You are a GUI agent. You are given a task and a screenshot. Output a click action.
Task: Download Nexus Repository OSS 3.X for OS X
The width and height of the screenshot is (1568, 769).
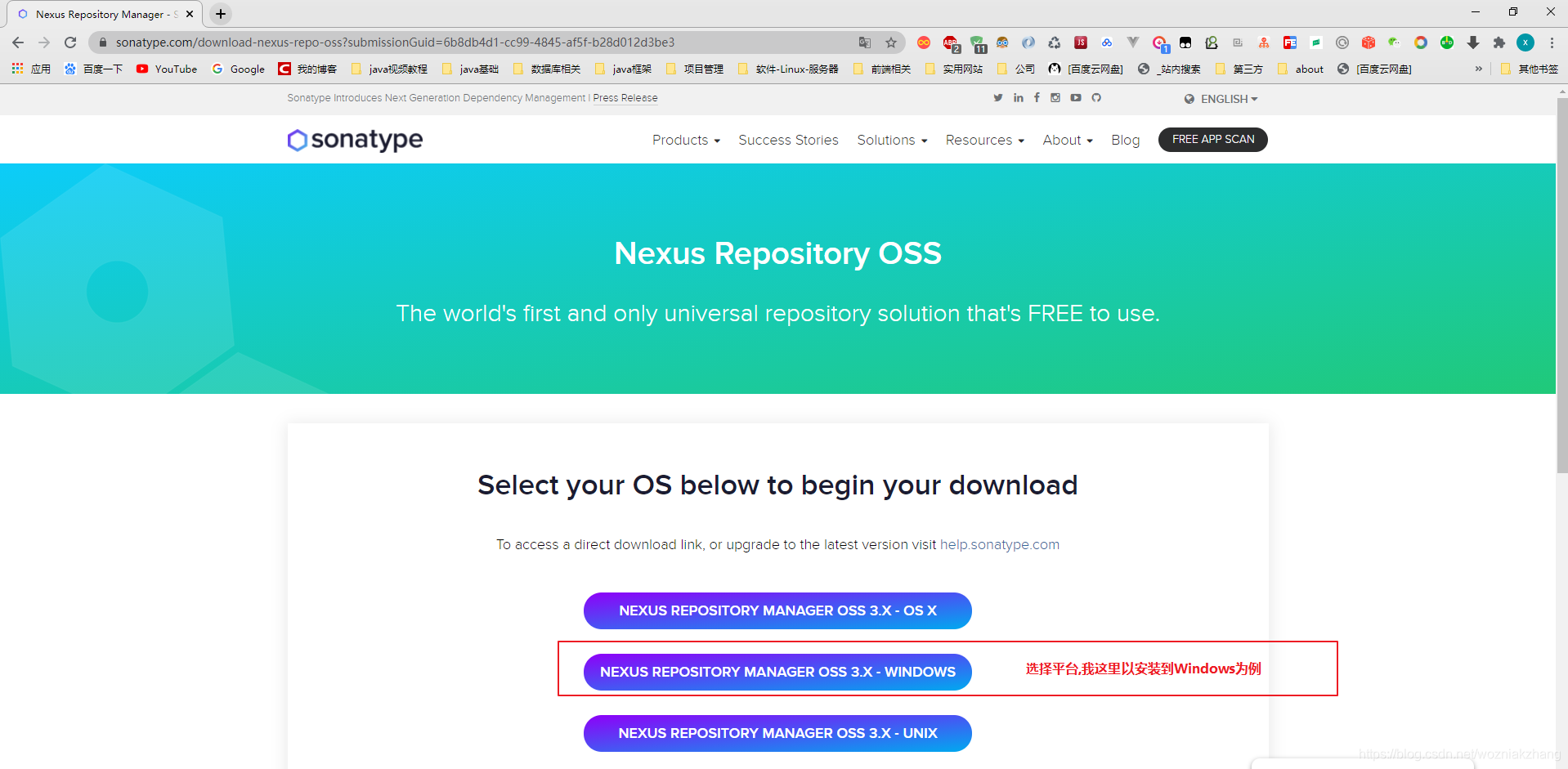point(777,610)
